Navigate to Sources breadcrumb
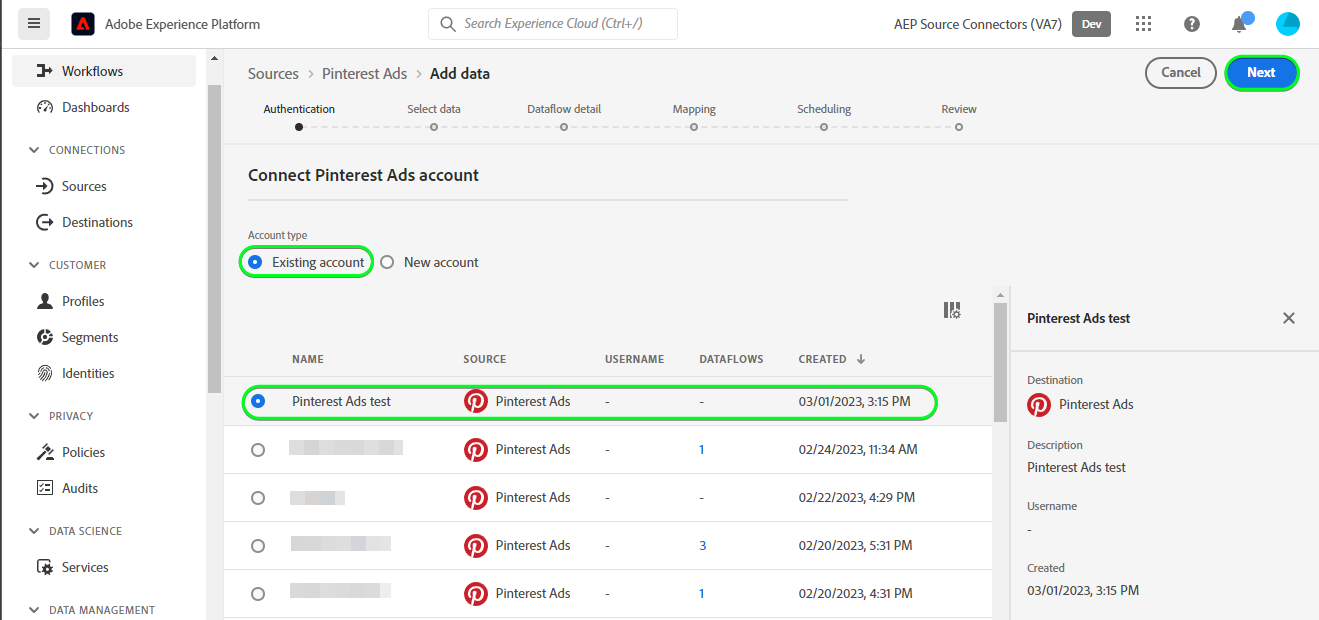 [273, 73]
